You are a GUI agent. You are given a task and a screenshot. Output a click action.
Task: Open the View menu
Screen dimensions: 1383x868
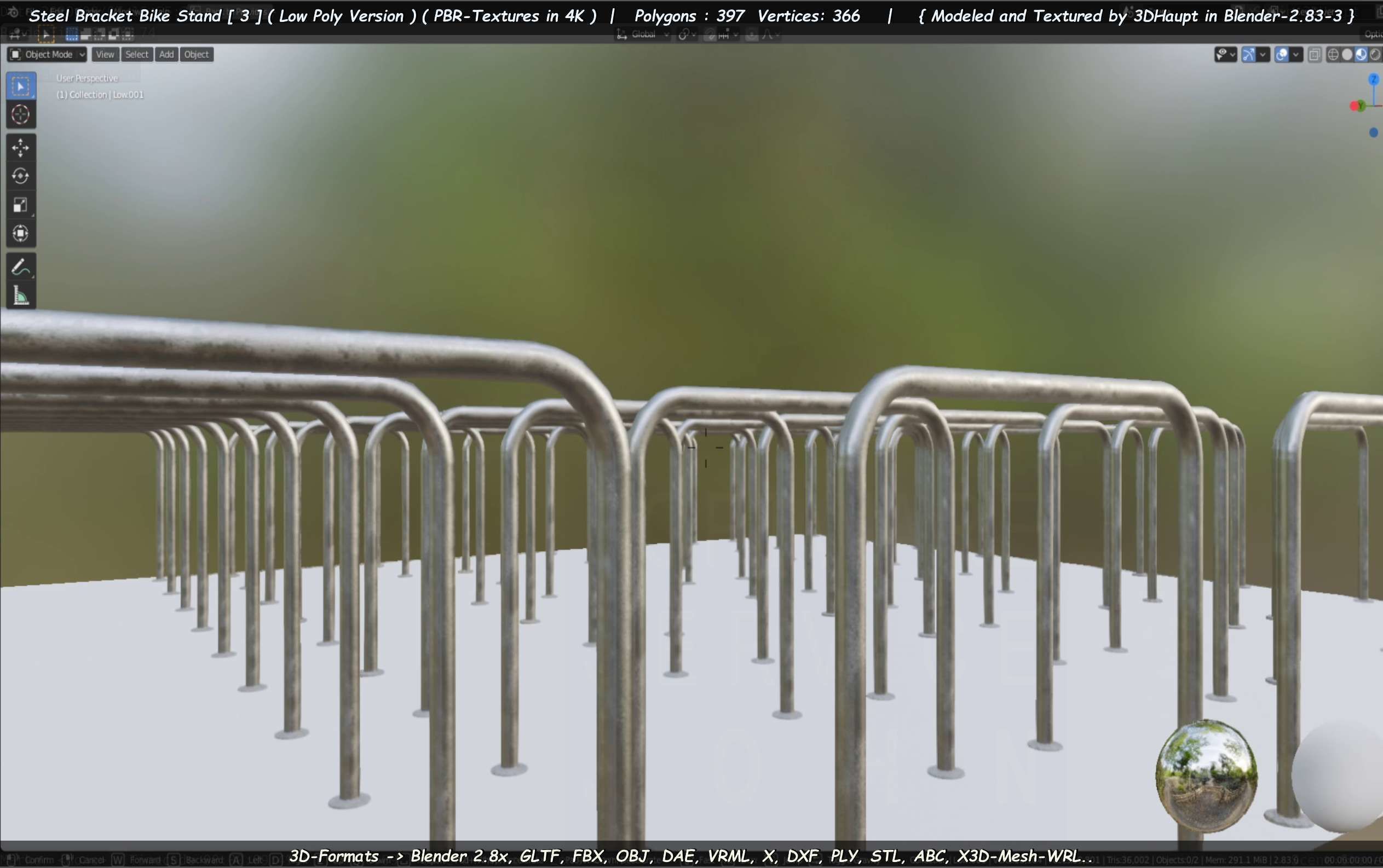tap(105, 55)
